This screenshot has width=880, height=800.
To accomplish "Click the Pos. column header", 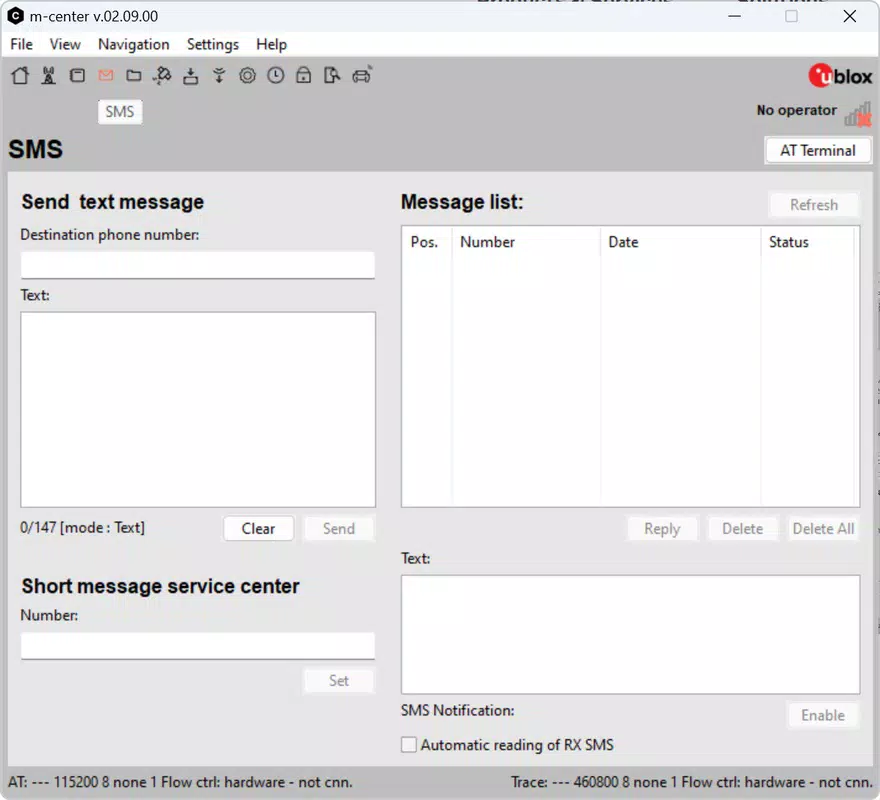I will [427, 242].
